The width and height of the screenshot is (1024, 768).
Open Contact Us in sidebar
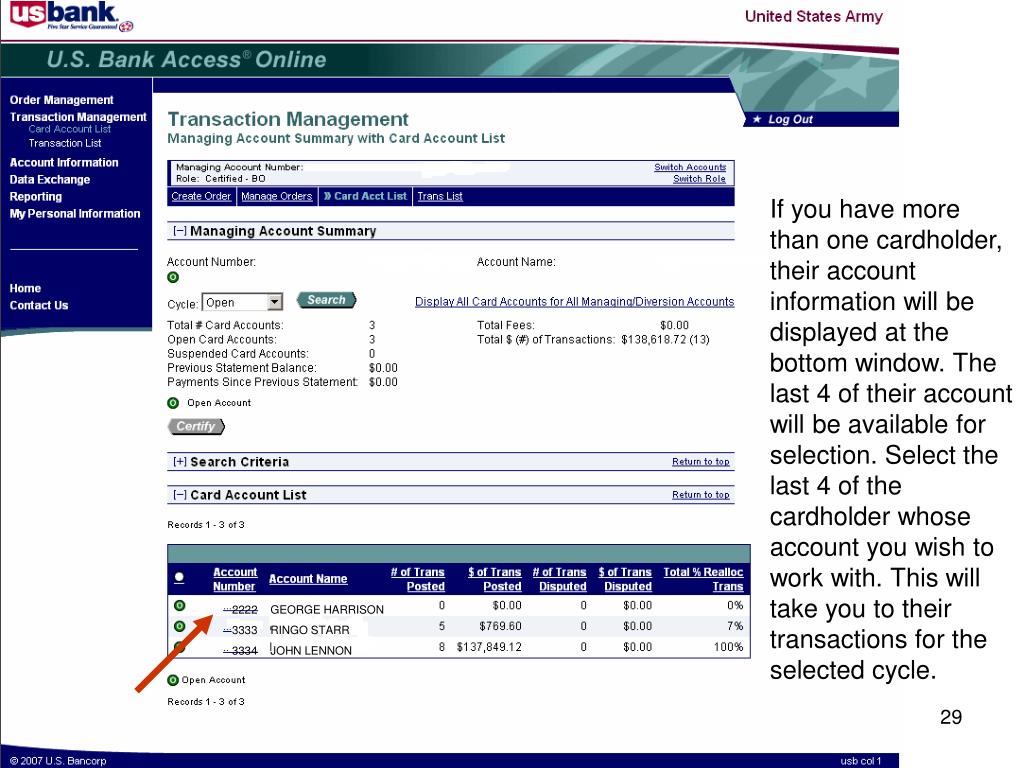click(x=39, y=305)
